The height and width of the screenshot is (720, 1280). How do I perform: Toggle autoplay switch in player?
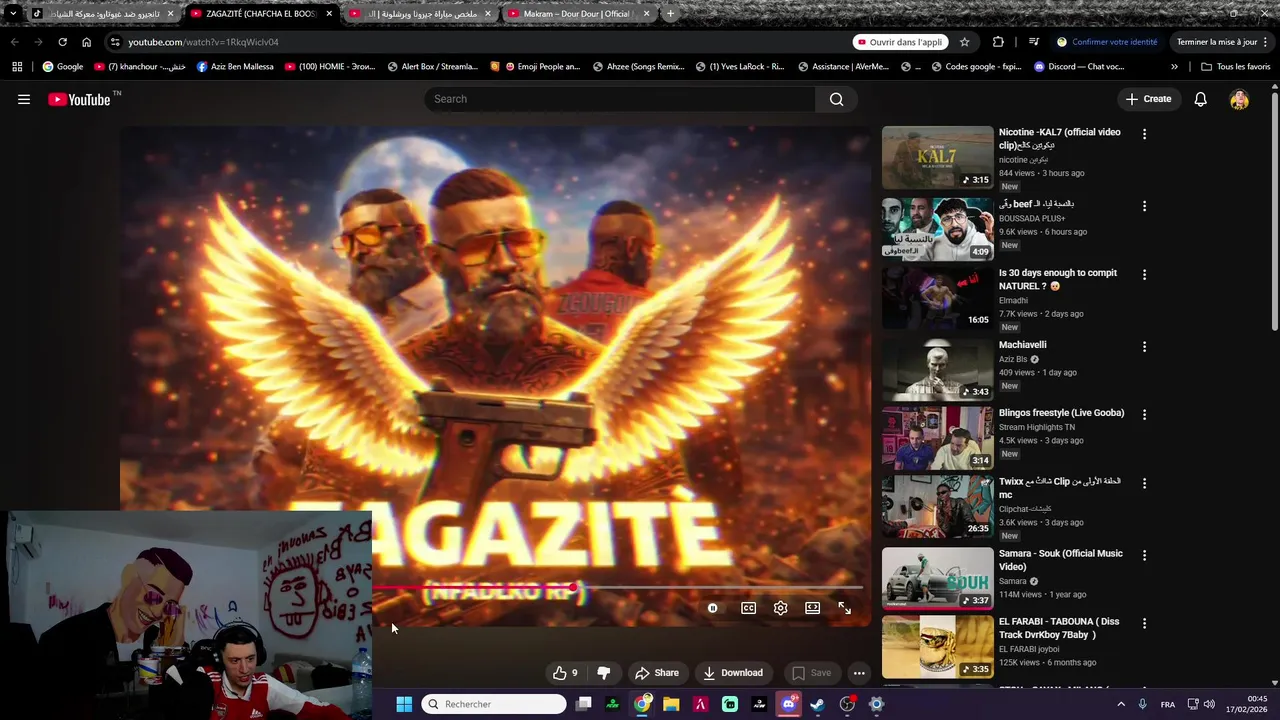(712, 608)
